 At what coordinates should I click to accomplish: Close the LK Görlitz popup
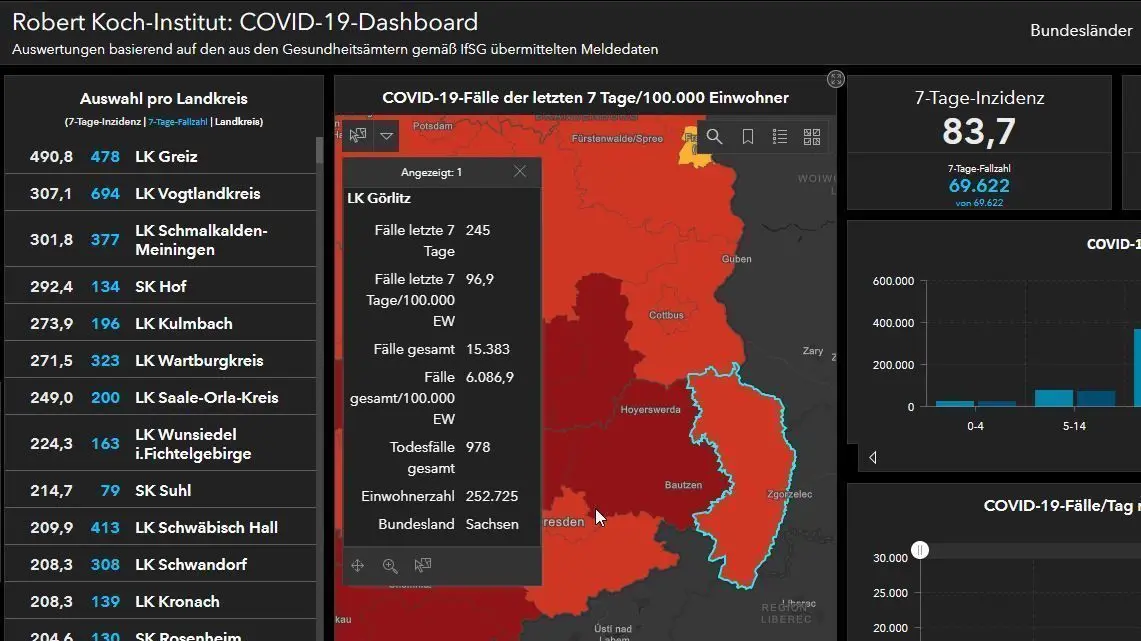point(520,172)
